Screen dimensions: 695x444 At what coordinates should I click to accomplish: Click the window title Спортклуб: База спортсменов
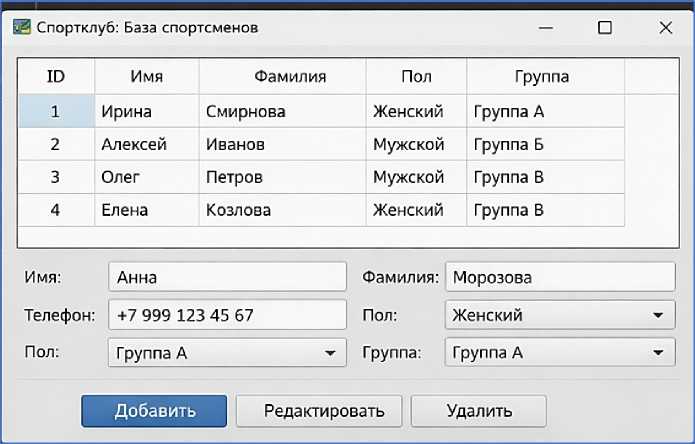(147, 27)
